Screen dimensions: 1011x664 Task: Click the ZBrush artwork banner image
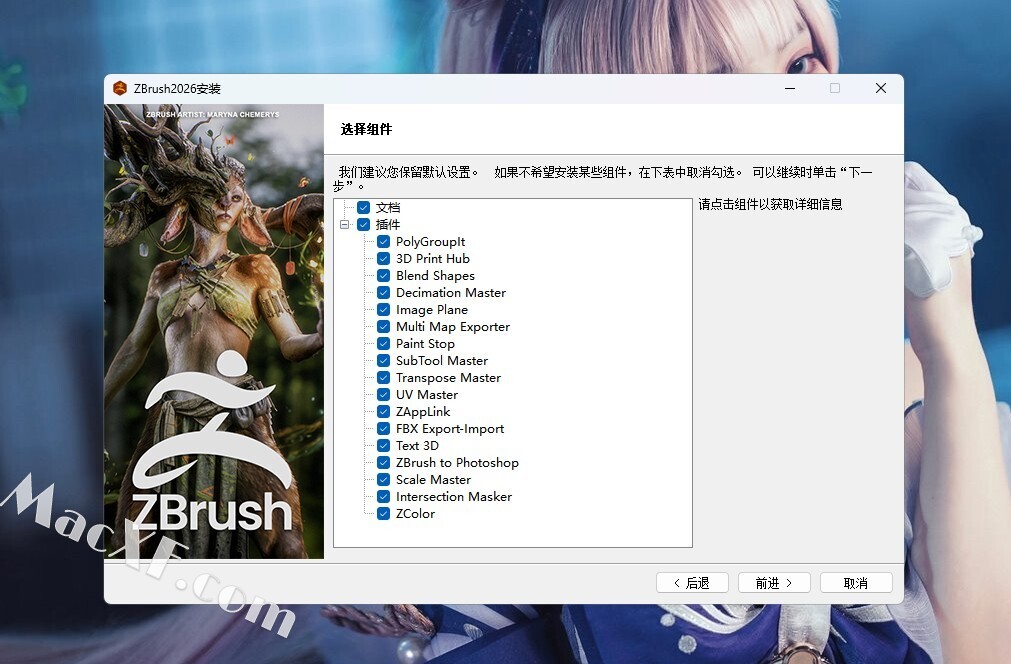(x=214, y=331)
